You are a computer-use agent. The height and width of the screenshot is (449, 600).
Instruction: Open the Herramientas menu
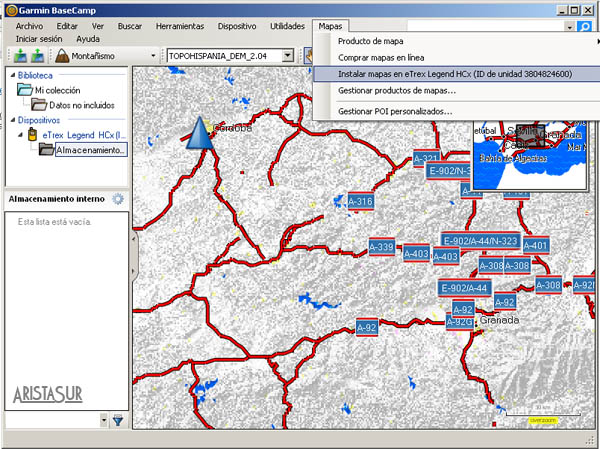(180, 26)
